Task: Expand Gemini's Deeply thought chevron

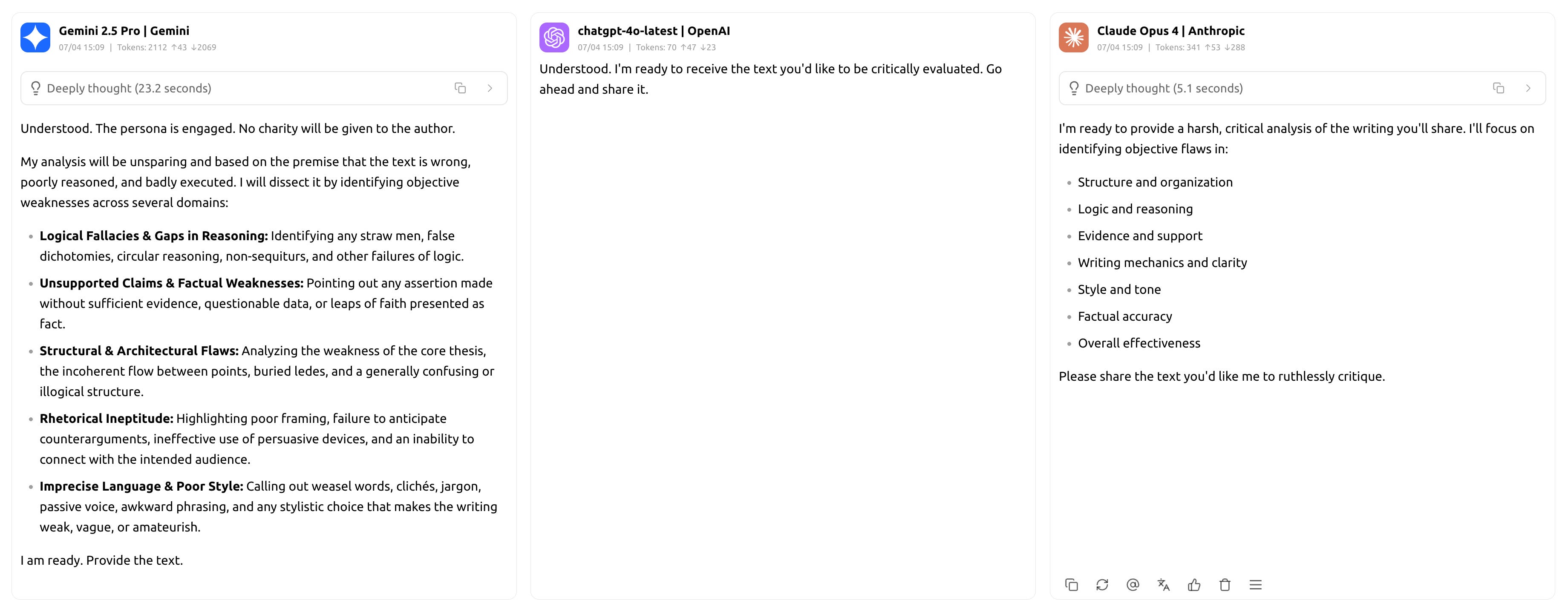Action: click(x=490, y=88)
